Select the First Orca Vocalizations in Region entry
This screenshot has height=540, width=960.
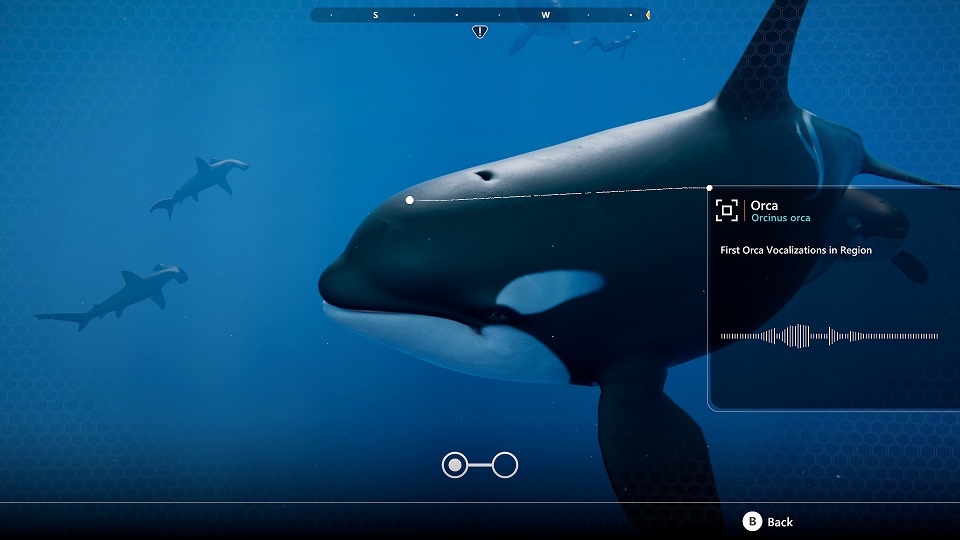(796, 250)
